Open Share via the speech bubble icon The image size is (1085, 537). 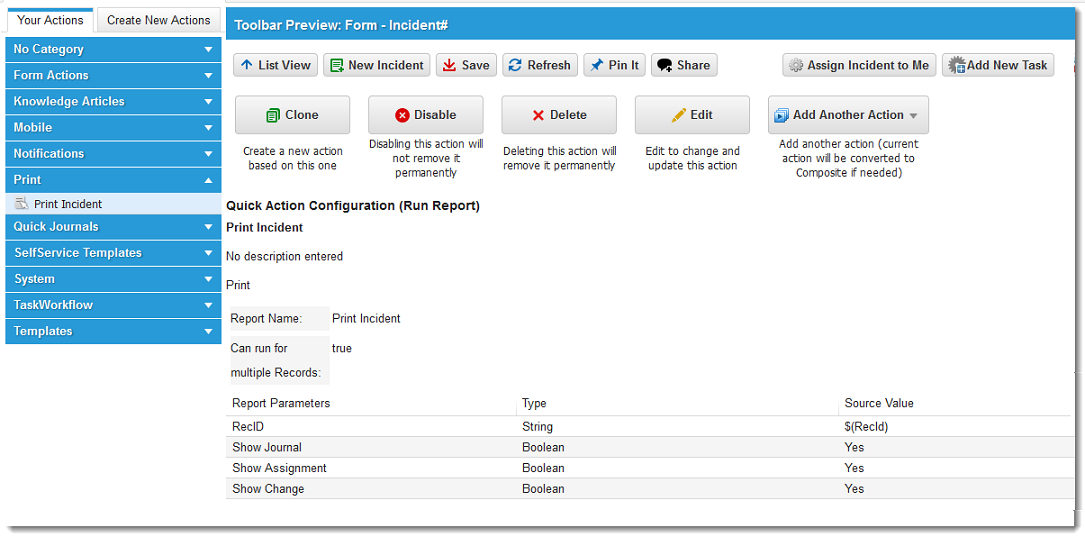[x=664, y=65]
